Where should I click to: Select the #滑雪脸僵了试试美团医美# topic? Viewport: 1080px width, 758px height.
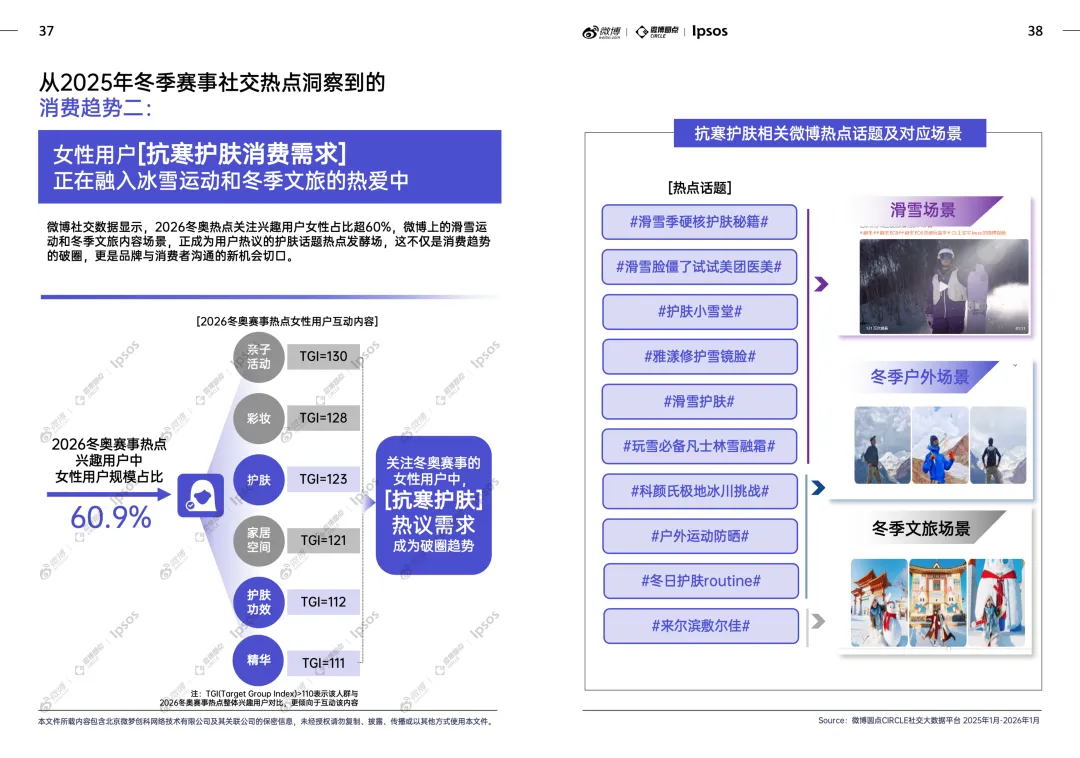tap(699, 266)
